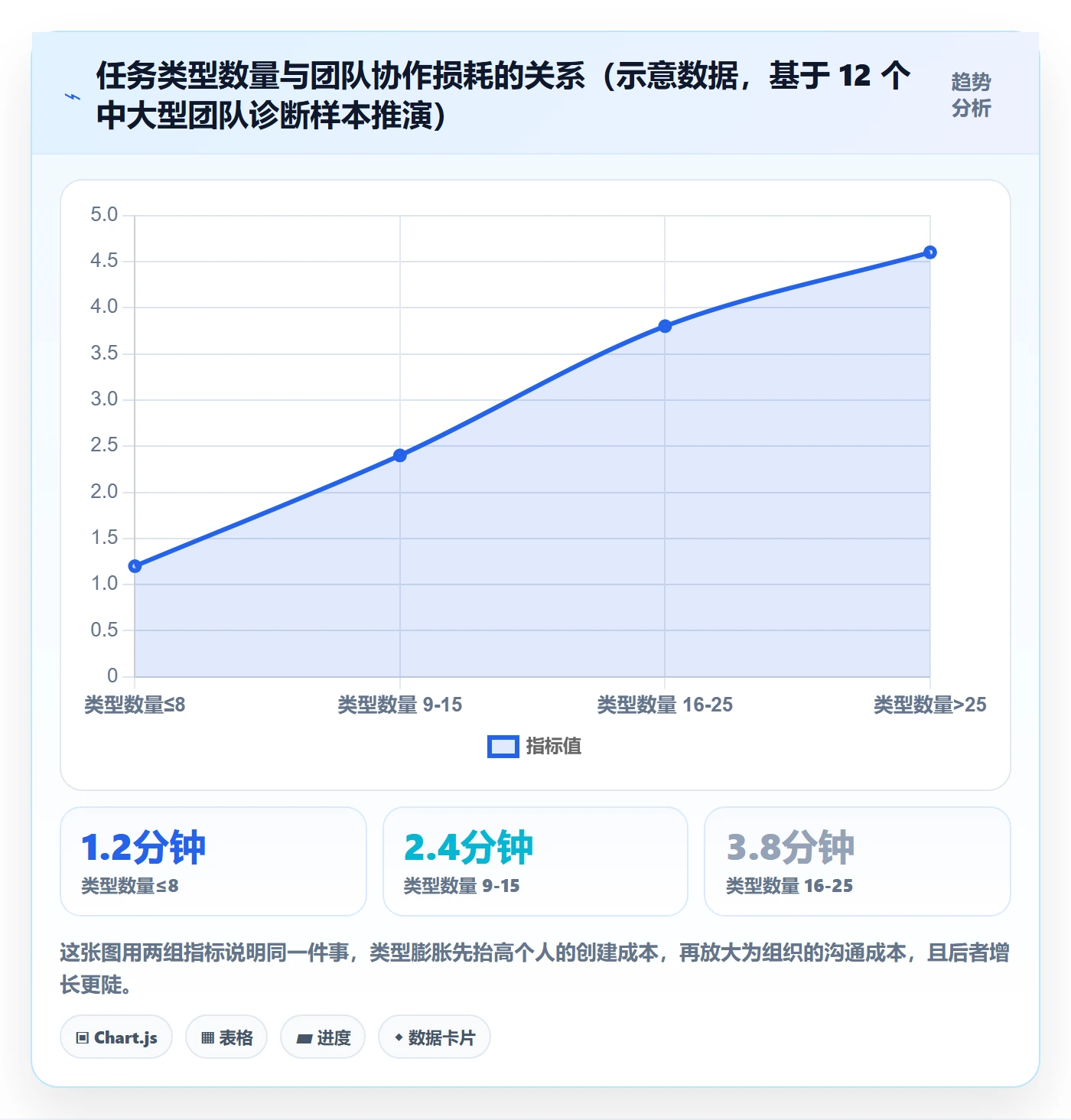Click the 1.5 y-axis tick label

pyautogui.click(x=104, y=538)
